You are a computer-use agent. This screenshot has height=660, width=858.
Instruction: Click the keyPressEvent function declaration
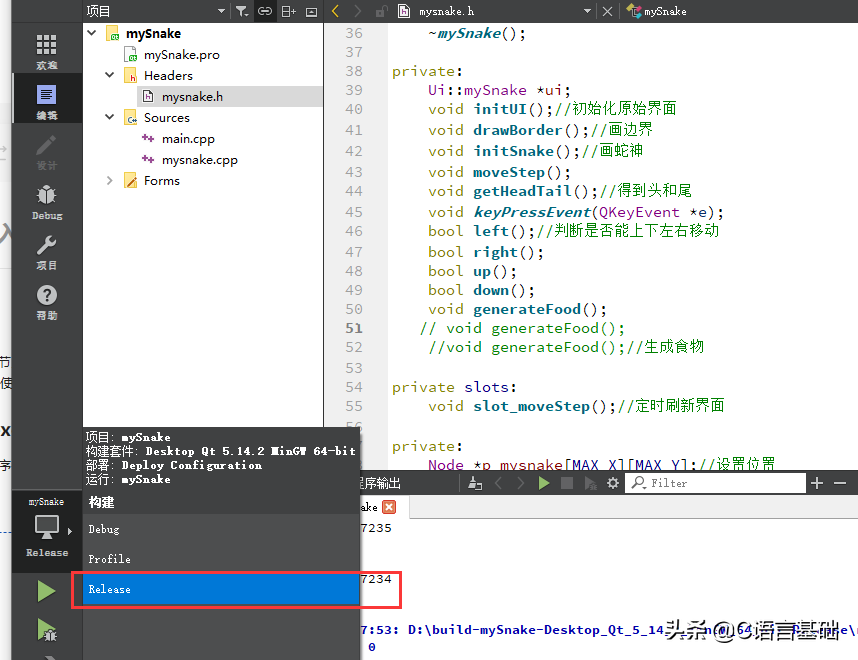pyautogui.click(x=532, y=212)
